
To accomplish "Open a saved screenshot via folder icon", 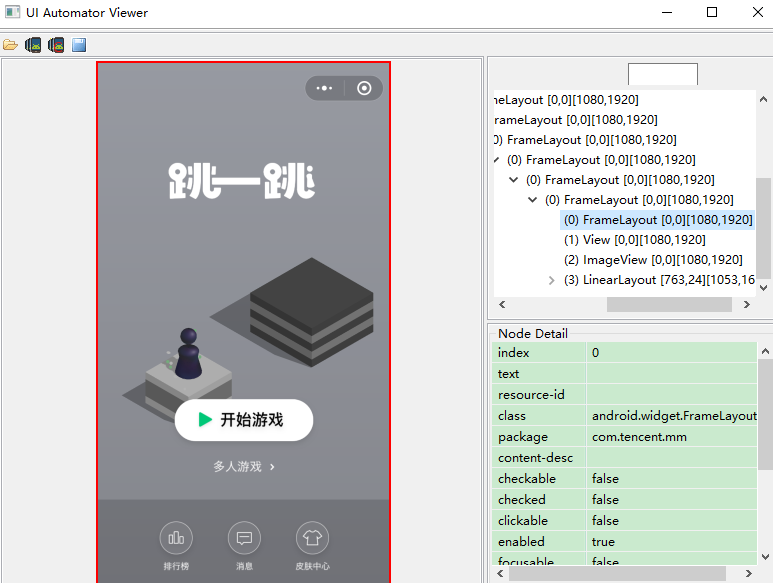I will tap(10, 45).
